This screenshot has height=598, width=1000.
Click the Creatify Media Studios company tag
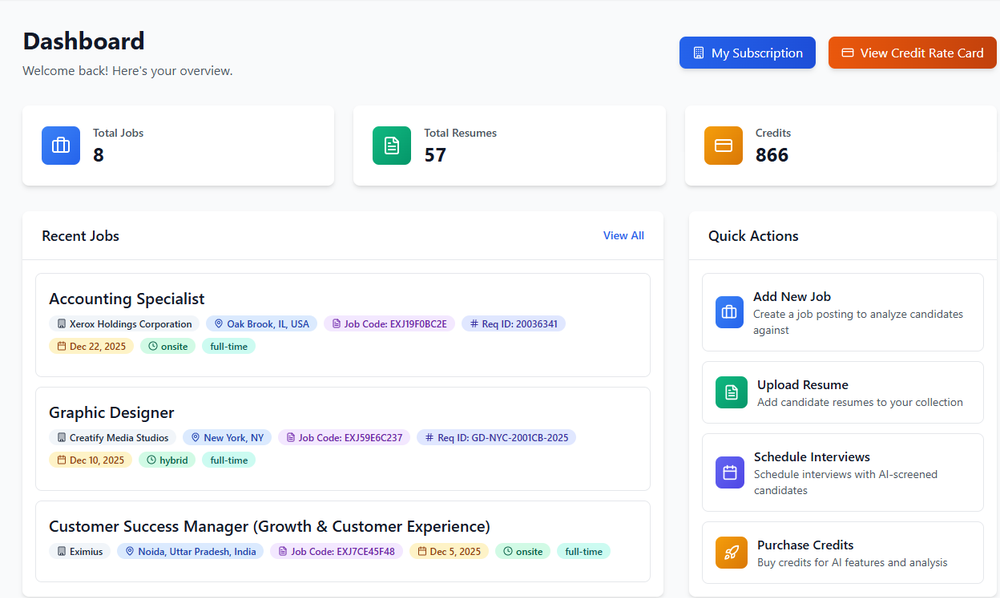click(113, 437)
